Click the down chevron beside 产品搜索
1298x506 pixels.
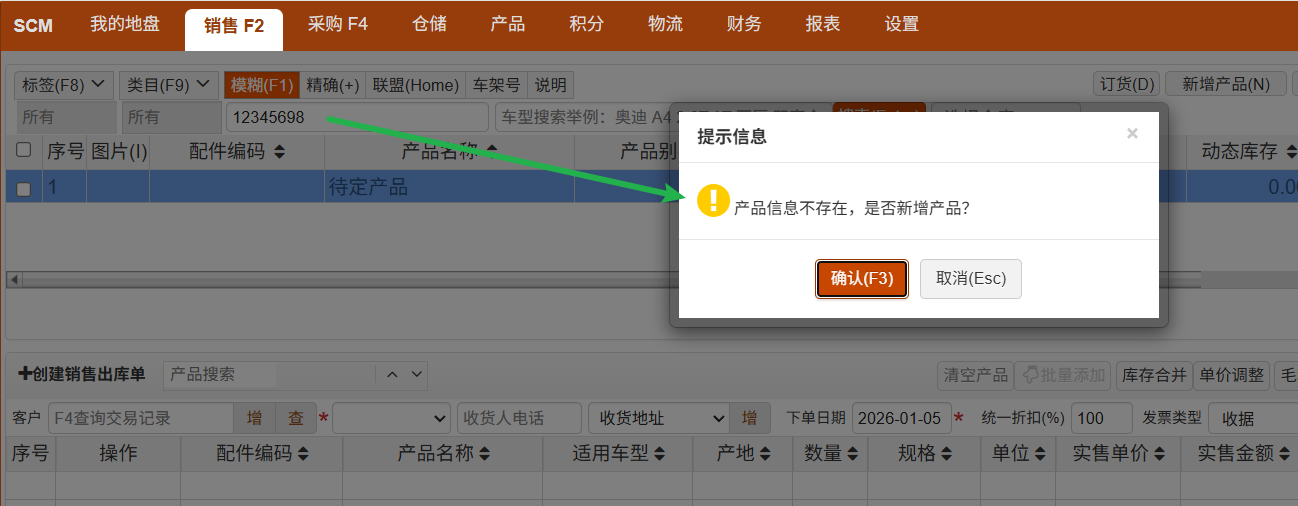tap(416, 374)
